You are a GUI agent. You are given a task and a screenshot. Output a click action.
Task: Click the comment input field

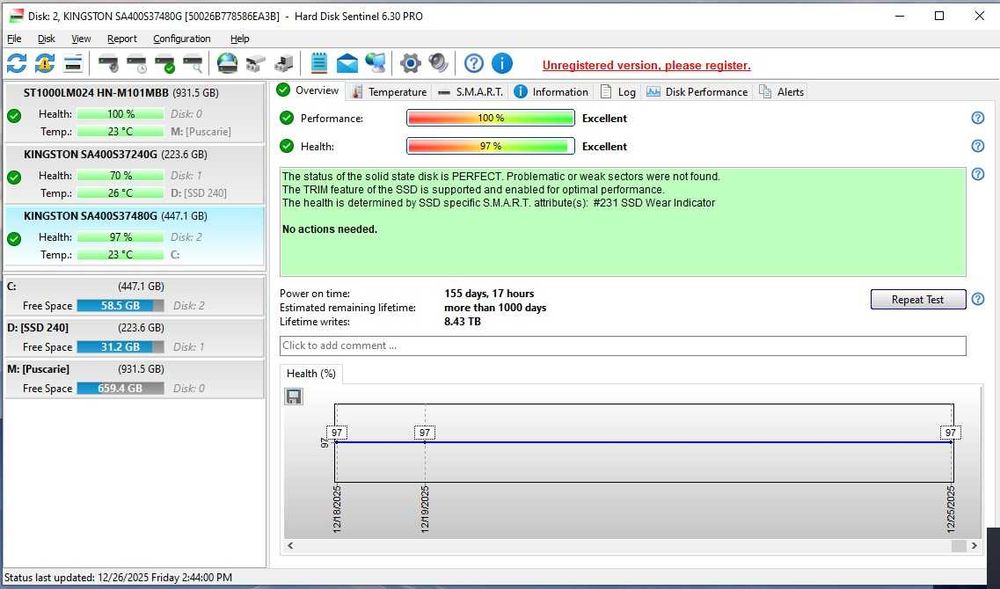pyautogui.click(x=622, y=346)
